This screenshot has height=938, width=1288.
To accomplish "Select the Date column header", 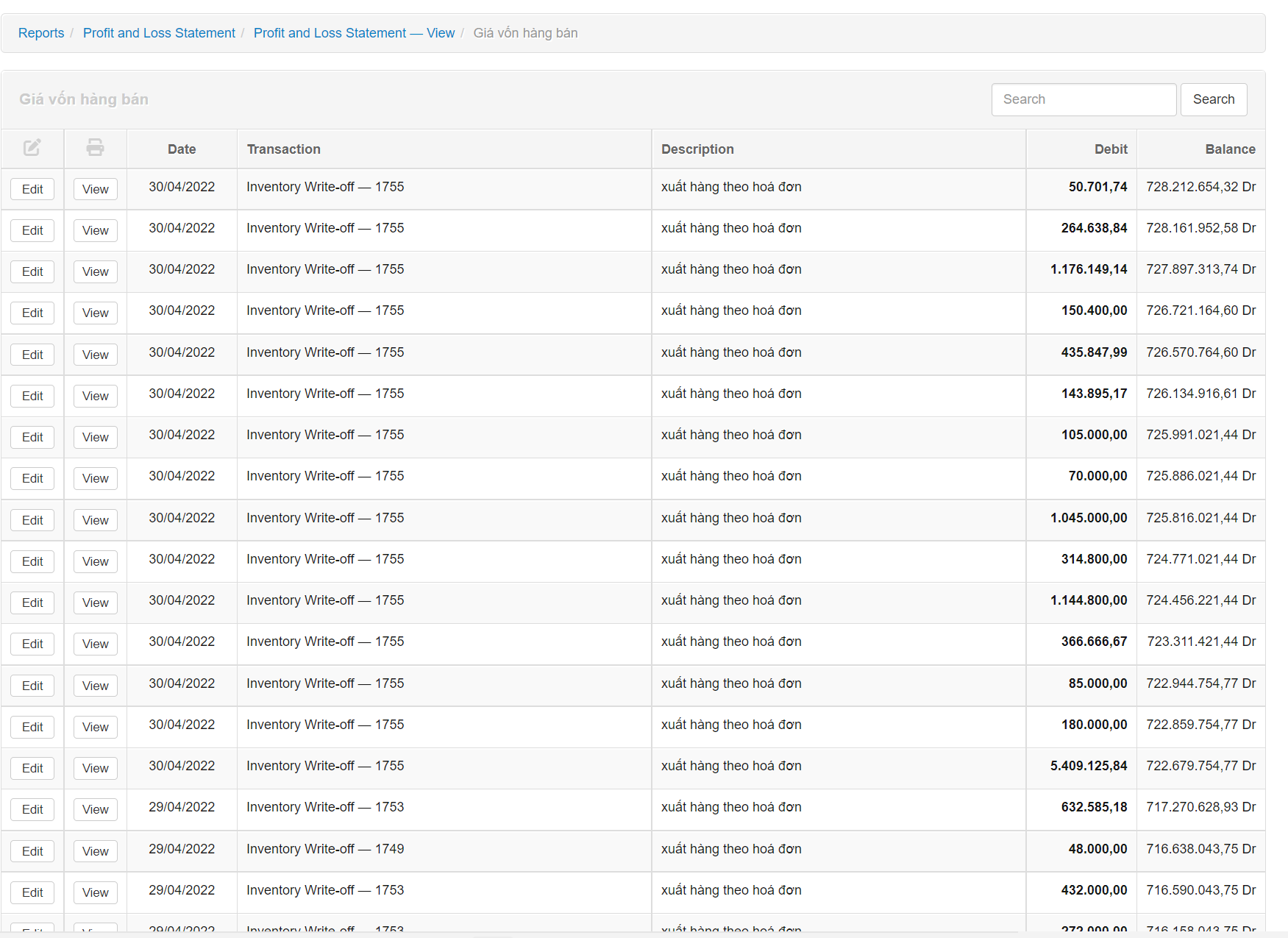I will (182, 149).
